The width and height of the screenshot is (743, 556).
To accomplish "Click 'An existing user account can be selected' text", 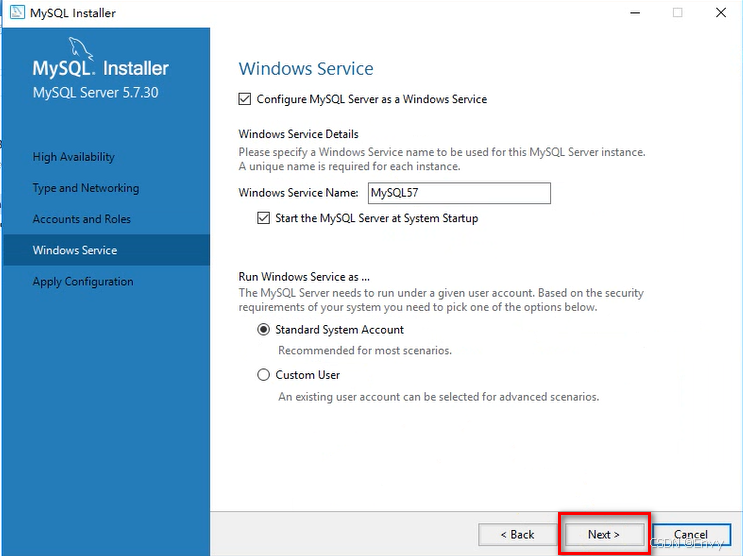I will (x=439, y=397).
